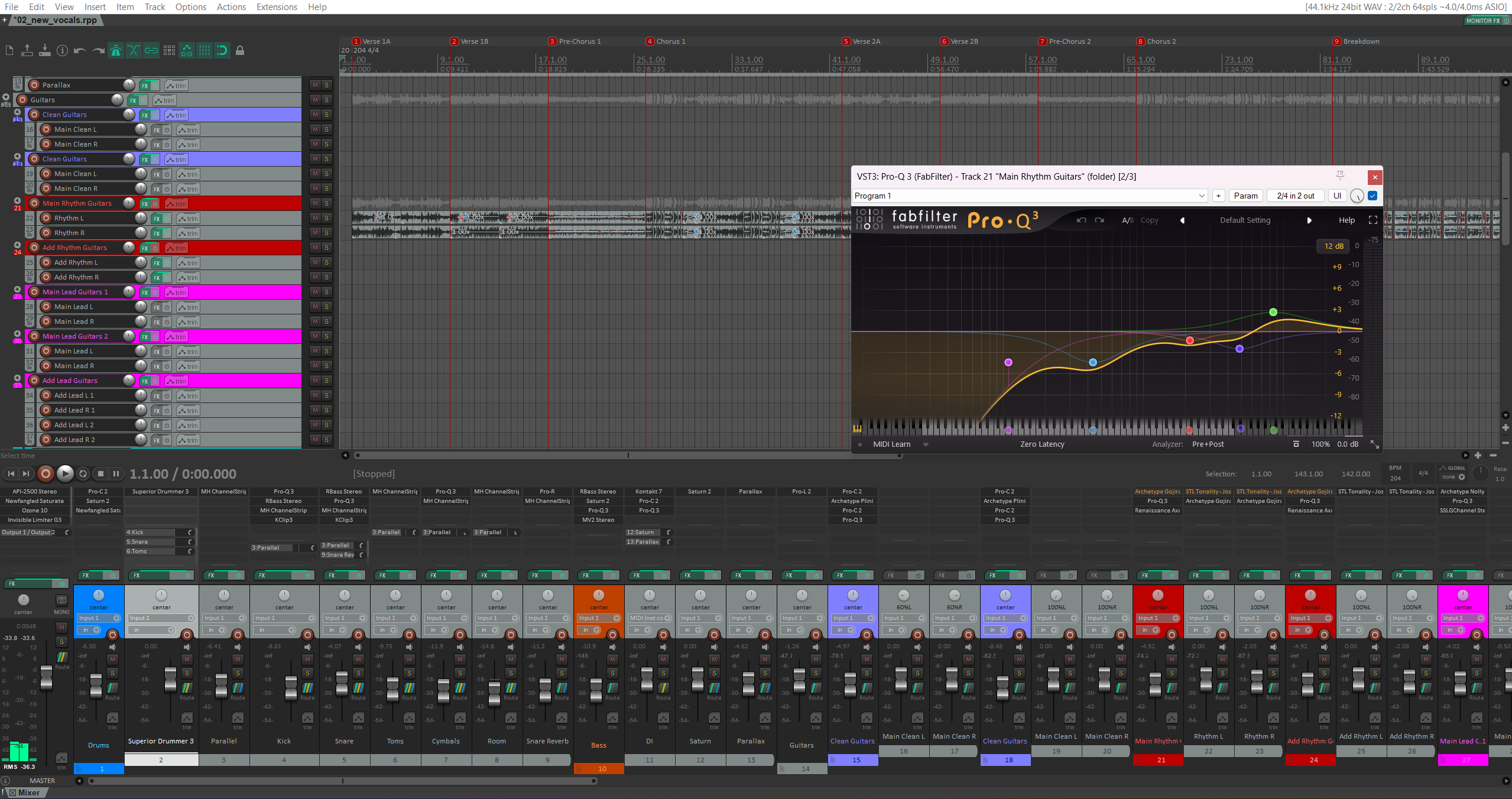The image size is (1512, 799).
Task: Open the Extensions menu
Action: pos(276,7)
